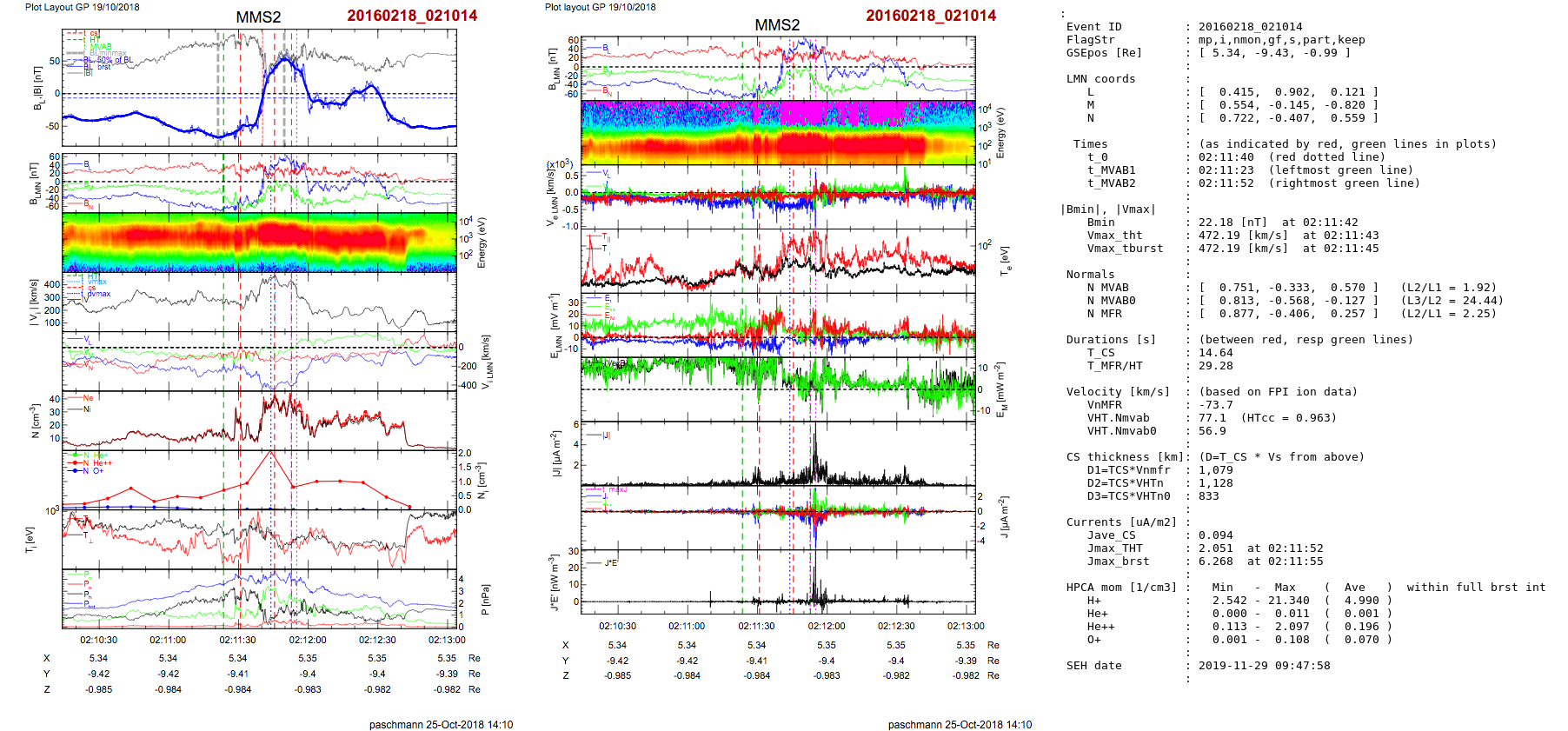The height and width of the screenshot is (731, 1568).
Task: Click the J*E spike in the bottom right panel
Action: pyautogui.click(x=817, y=578)
